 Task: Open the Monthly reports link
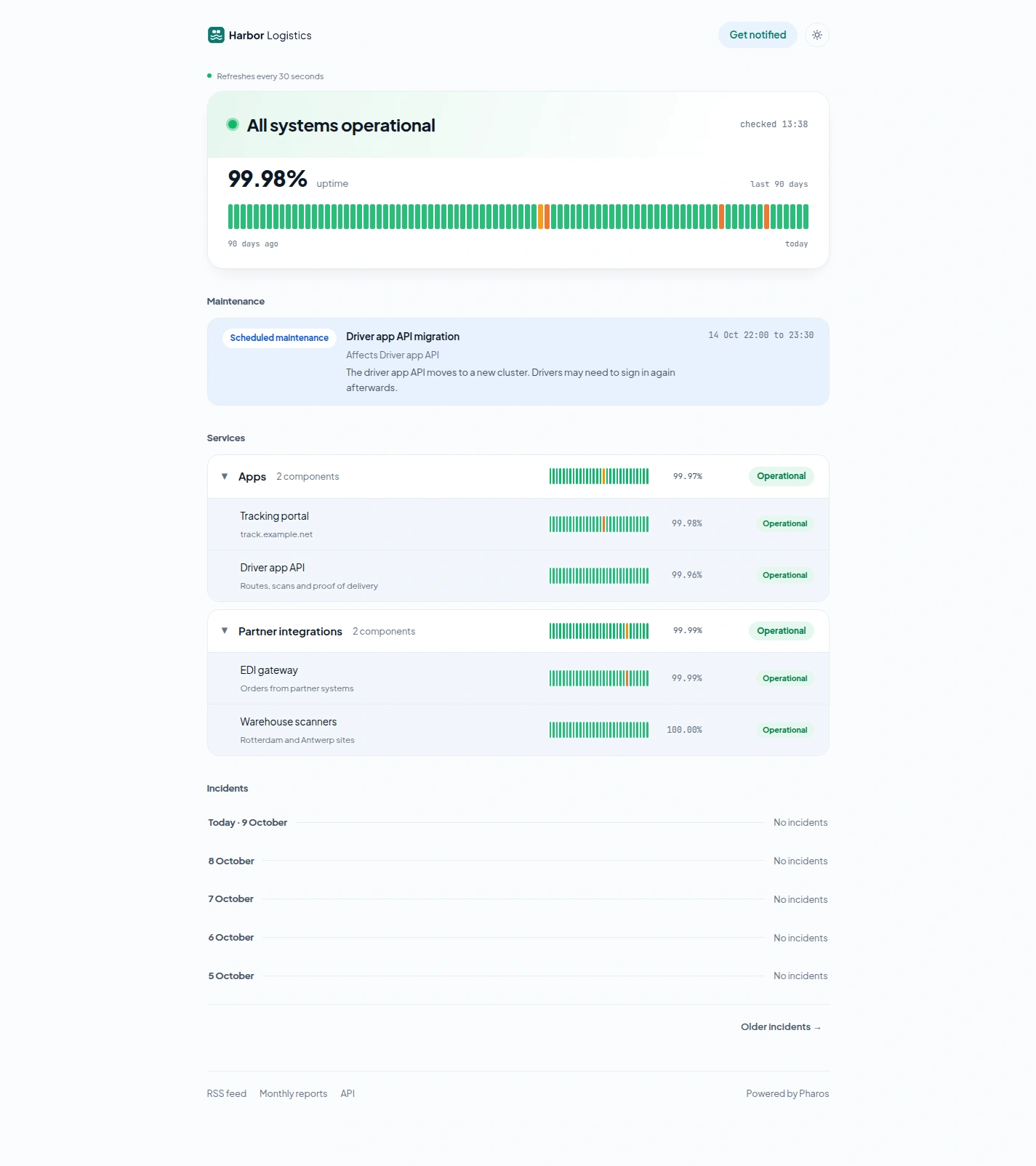pyautogui.click(x=293, y=1093)
